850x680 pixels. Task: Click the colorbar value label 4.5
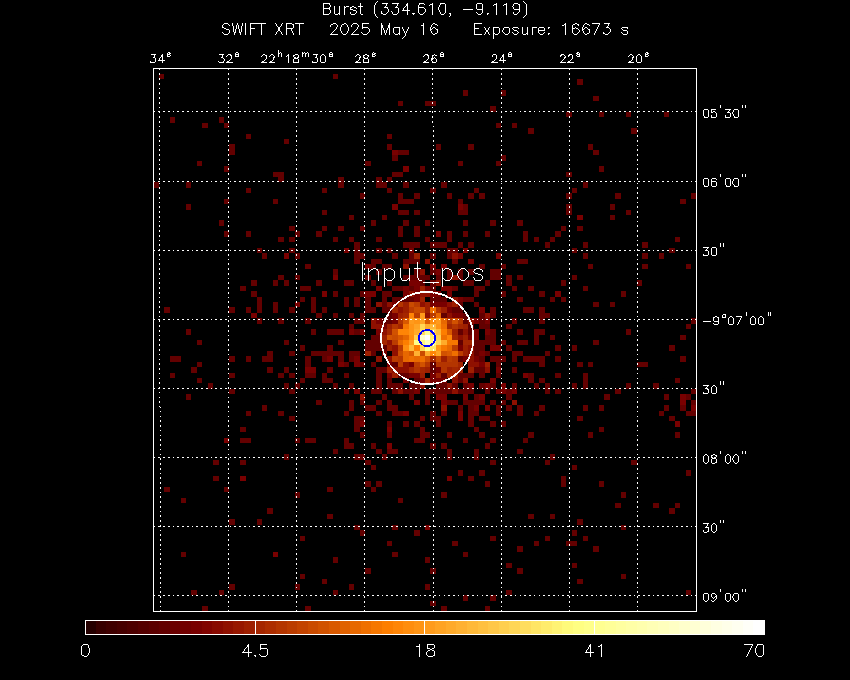256,652
